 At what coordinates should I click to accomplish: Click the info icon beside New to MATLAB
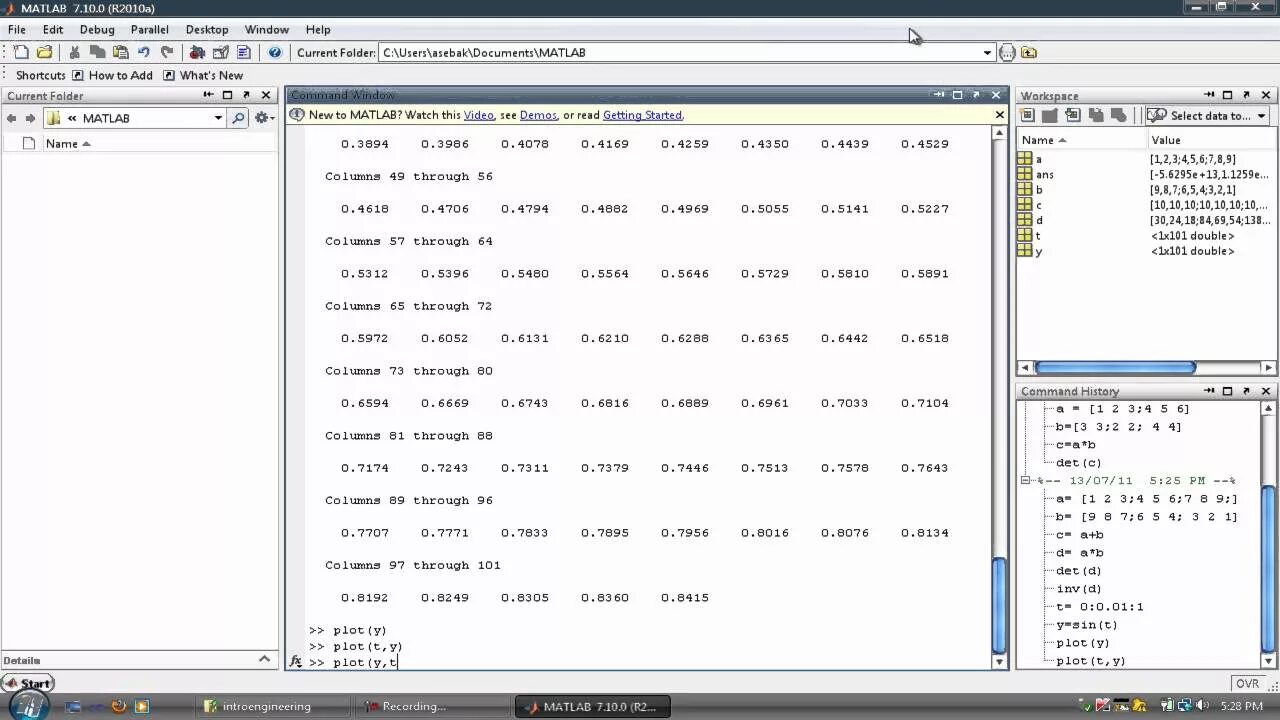[x=297, y=115]
